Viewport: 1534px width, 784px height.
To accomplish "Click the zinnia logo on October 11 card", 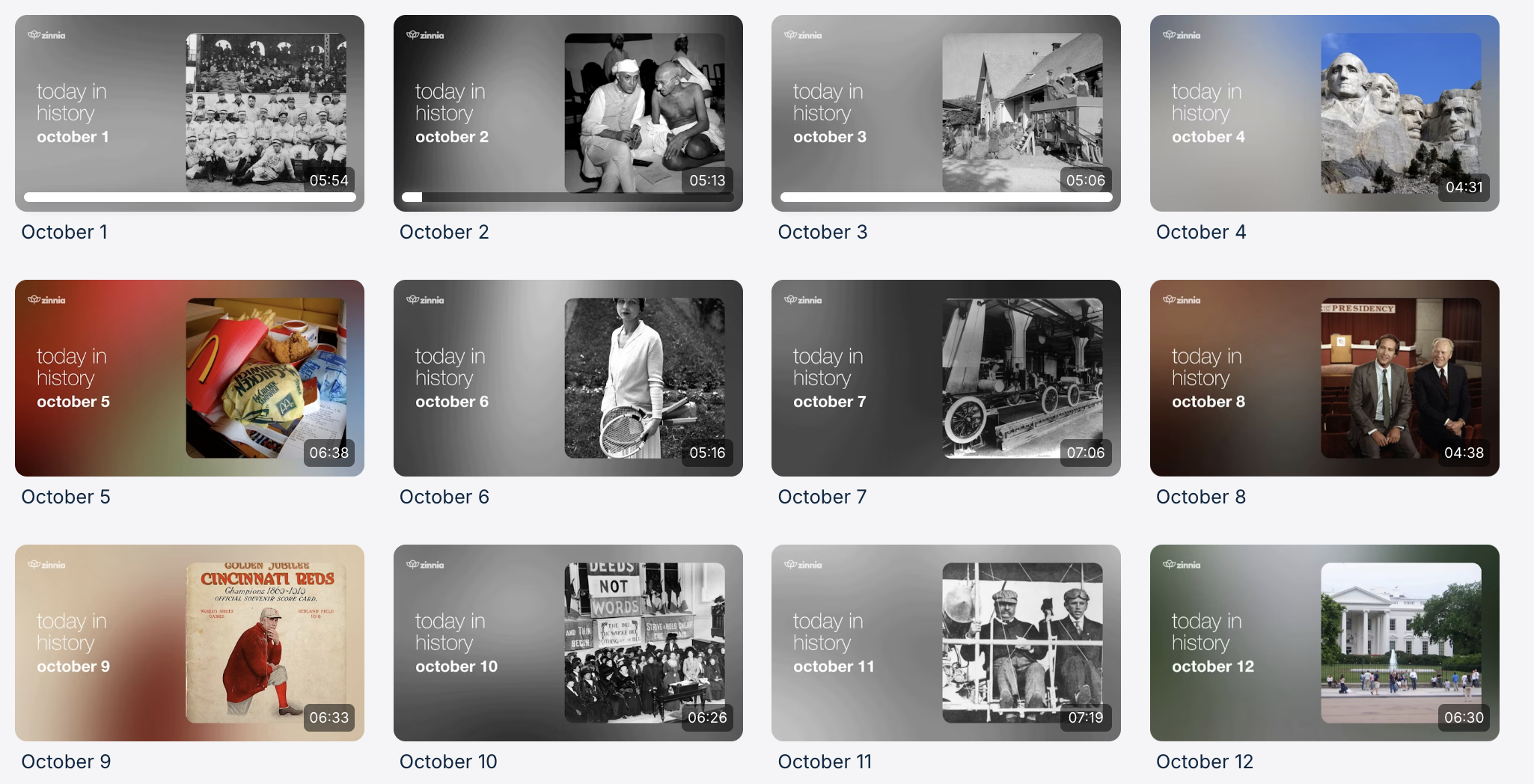I will 803,565.
